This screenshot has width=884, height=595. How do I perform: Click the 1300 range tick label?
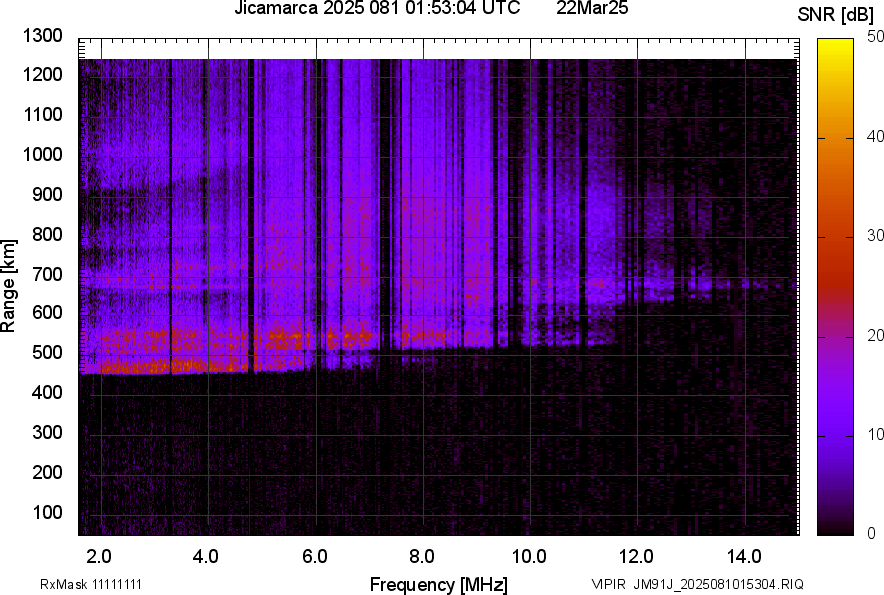43,36
